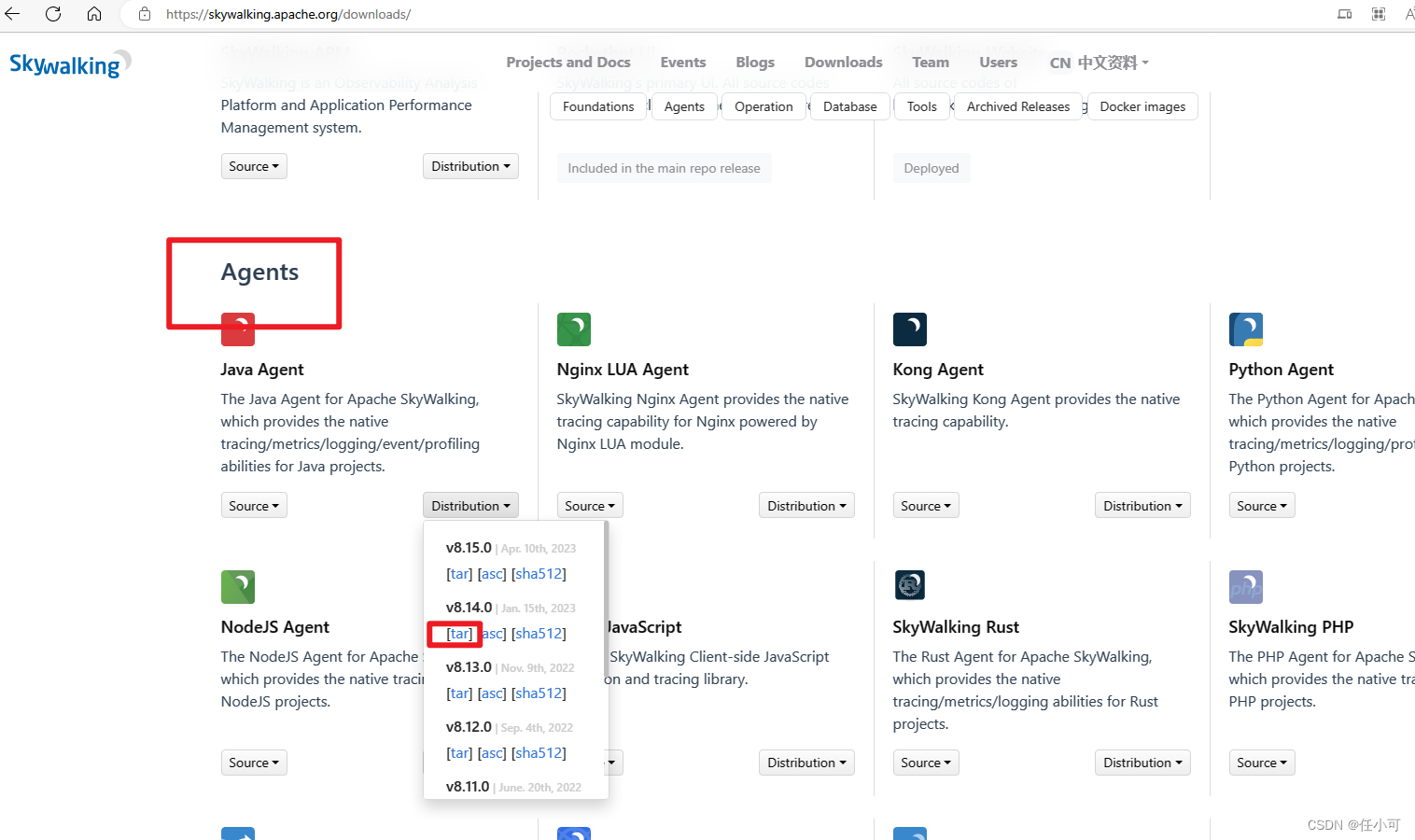Expand Distribution dropdown for Kong Agent
This screenshot has height=840, width=1415.
tap(1142, 506)
